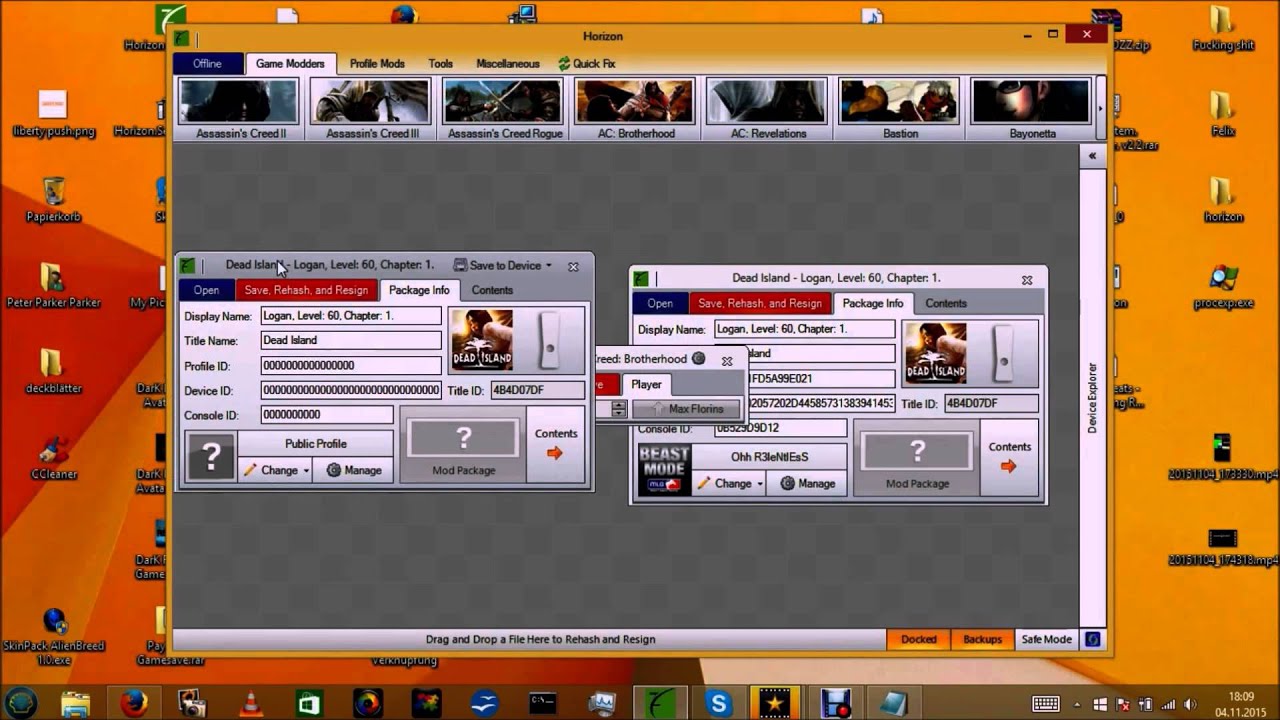Image resolution: width=1280 pixels, height=720 pixels.
Task: Open VLC media player from taskbar
Action: [x=251, y=703]
